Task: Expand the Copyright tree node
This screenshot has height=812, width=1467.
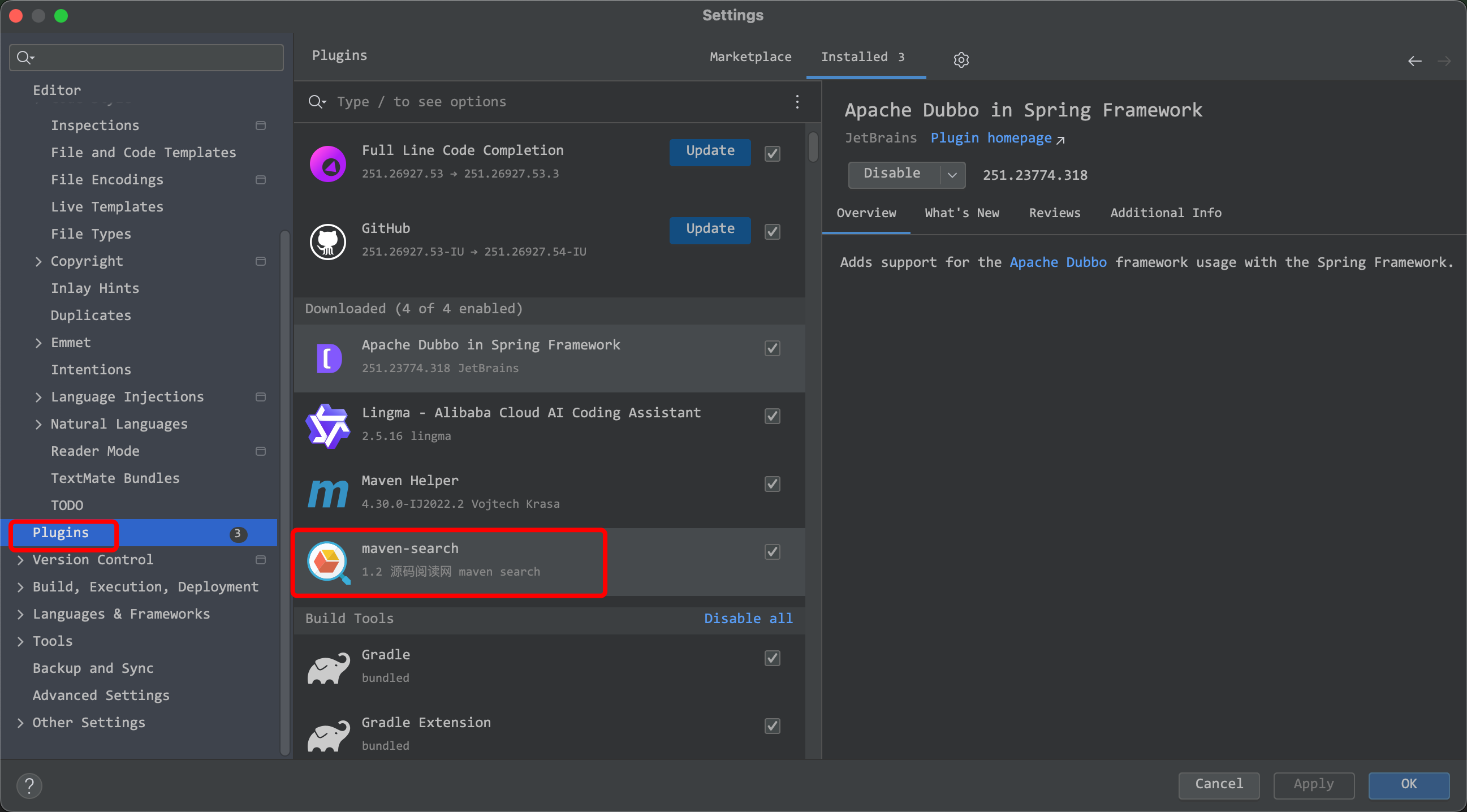Action: (38, 261)
